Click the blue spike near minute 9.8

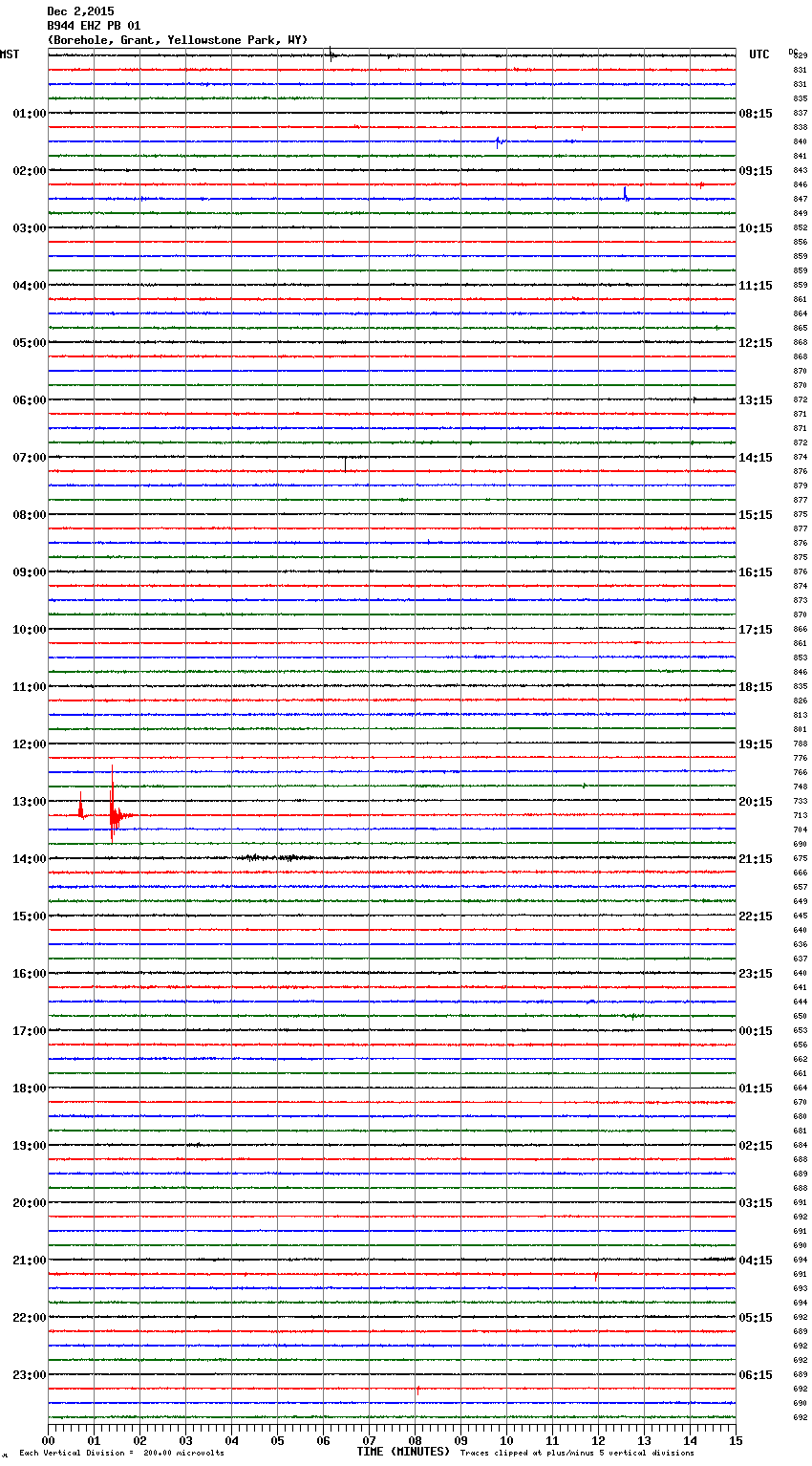(x=498, y=142)
